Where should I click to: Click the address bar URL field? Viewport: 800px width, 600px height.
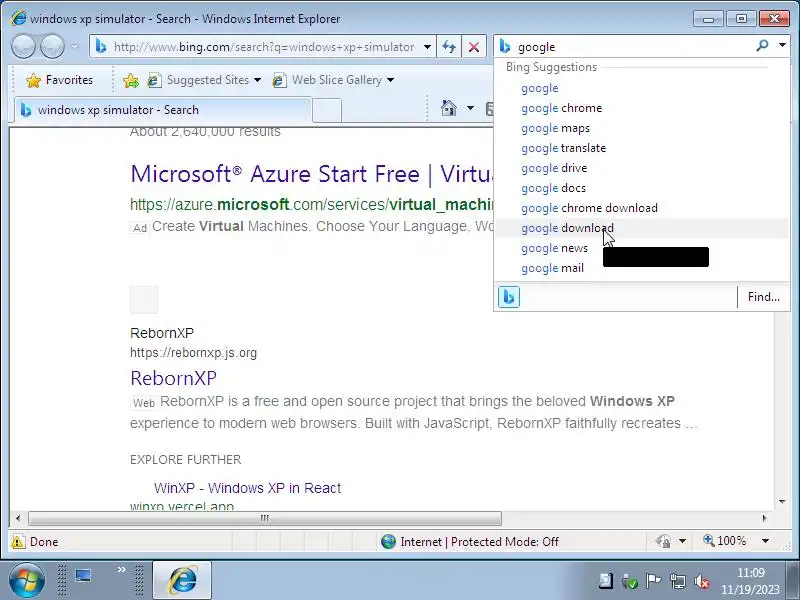pos(263,47)
